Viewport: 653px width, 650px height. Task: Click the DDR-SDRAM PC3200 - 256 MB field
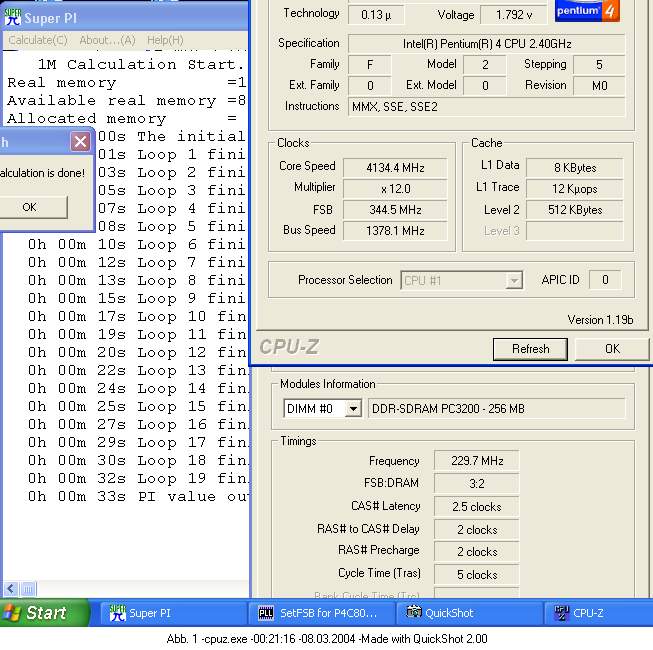pos(496,408)
